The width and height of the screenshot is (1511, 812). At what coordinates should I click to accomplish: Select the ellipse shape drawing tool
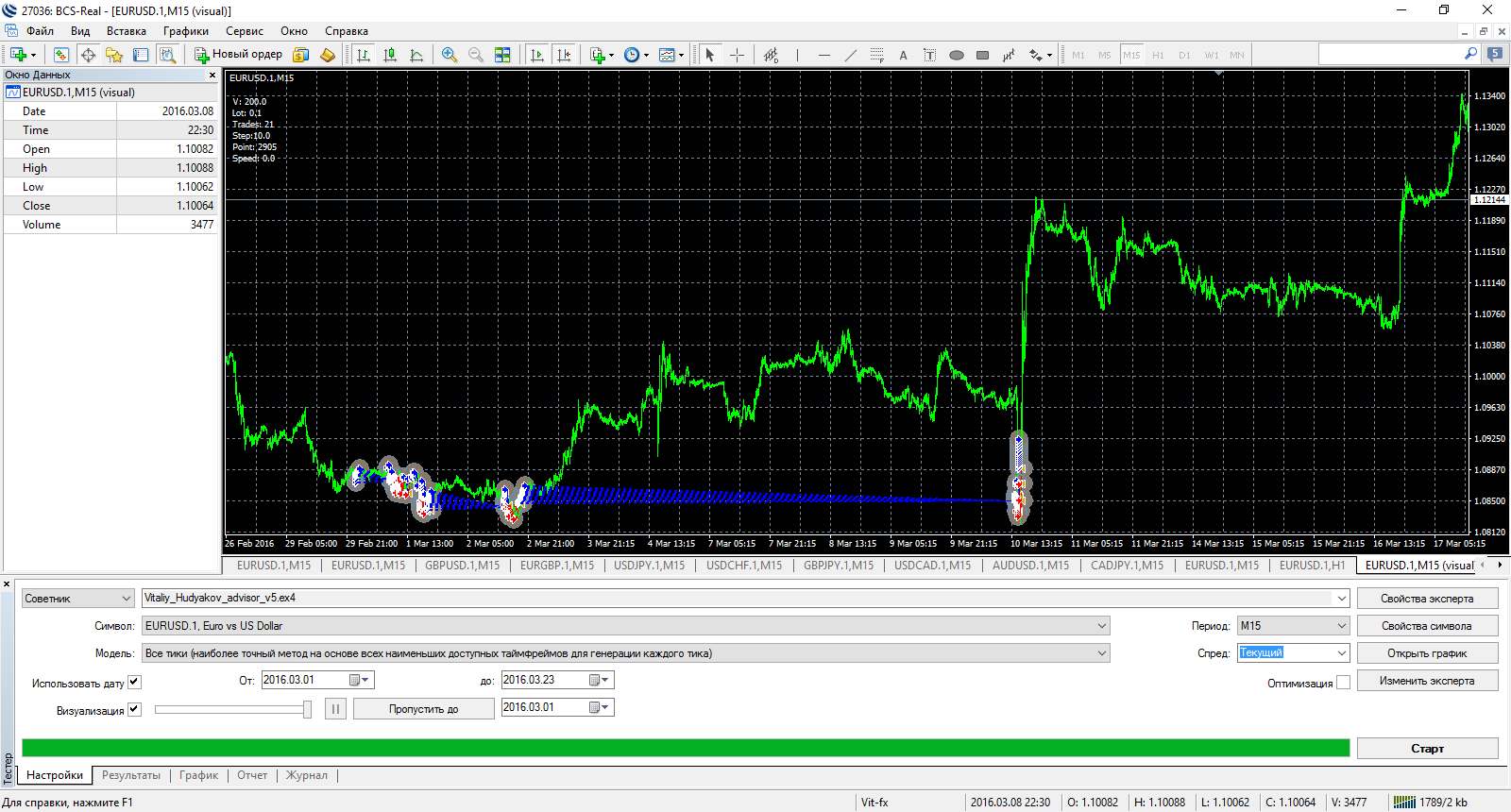(x=956, y=55)
